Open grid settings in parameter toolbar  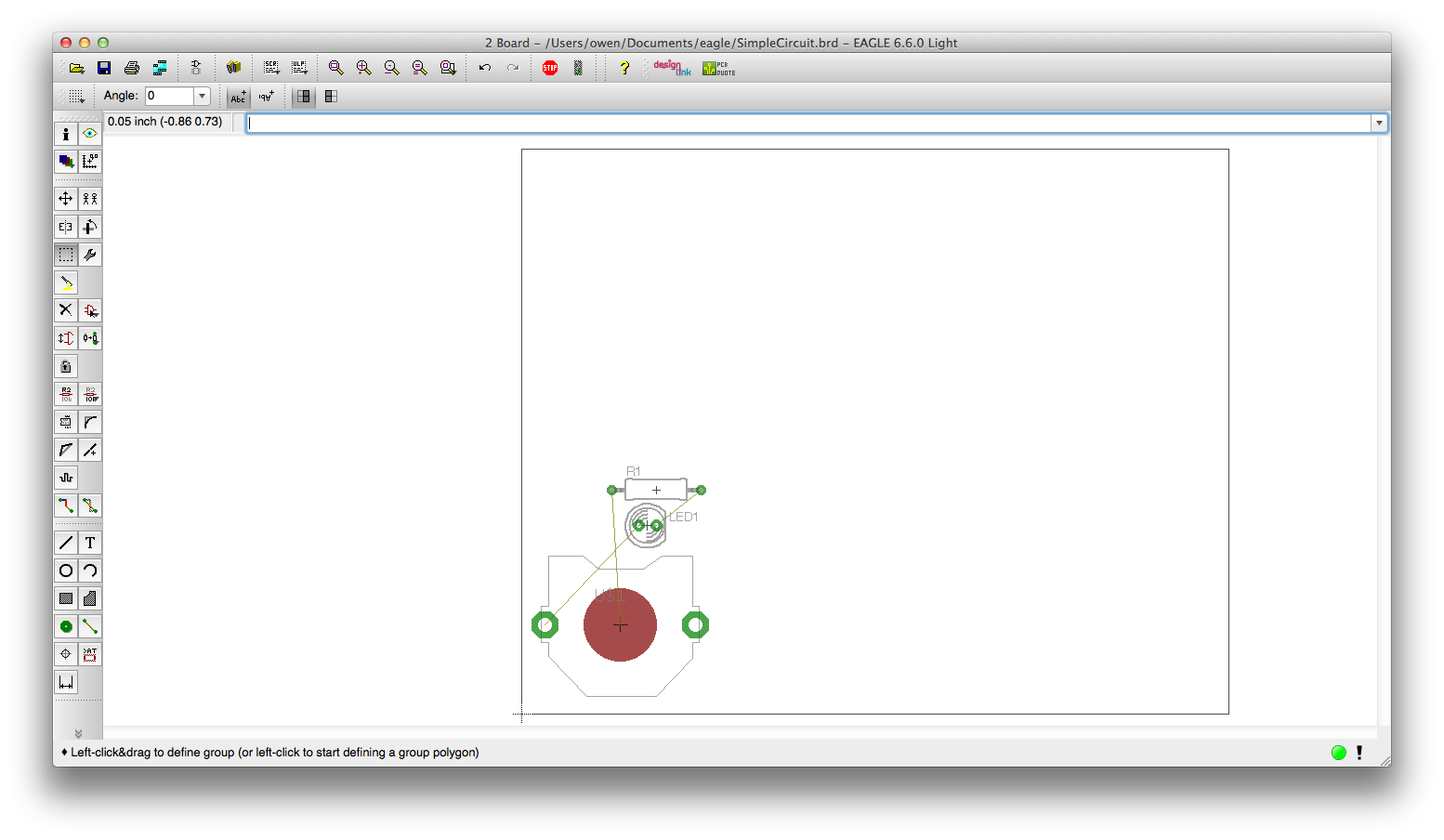[76, 96]
